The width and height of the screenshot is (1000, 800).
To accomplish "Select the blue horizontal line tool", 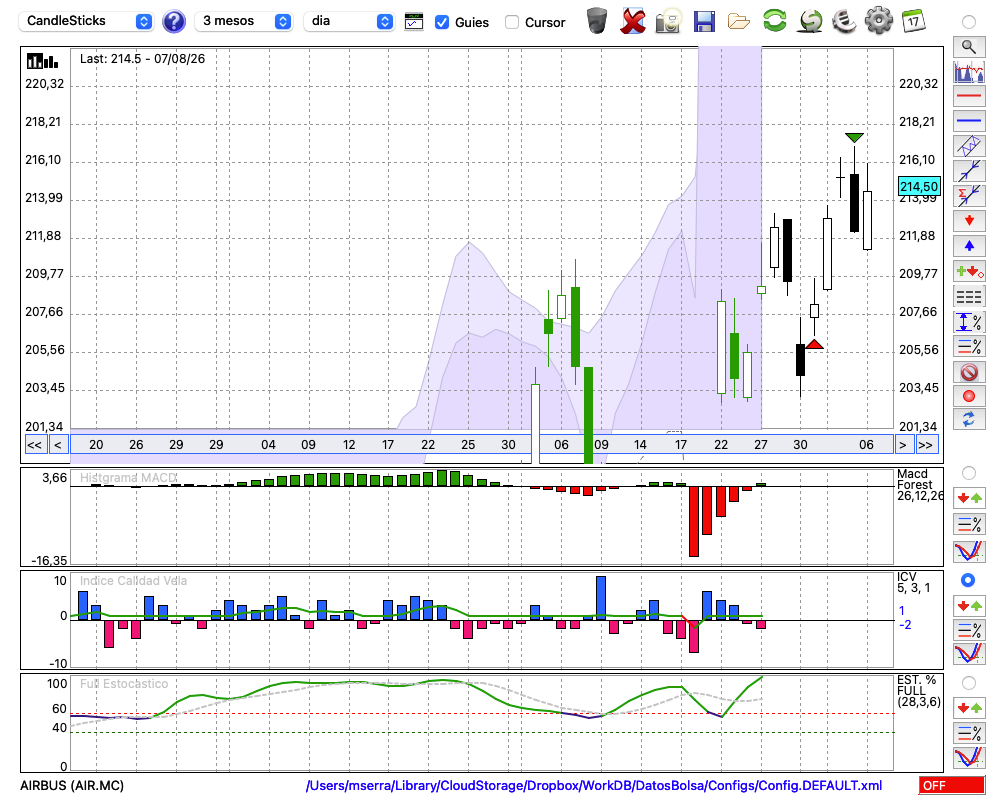I will [x=969, y=121].
